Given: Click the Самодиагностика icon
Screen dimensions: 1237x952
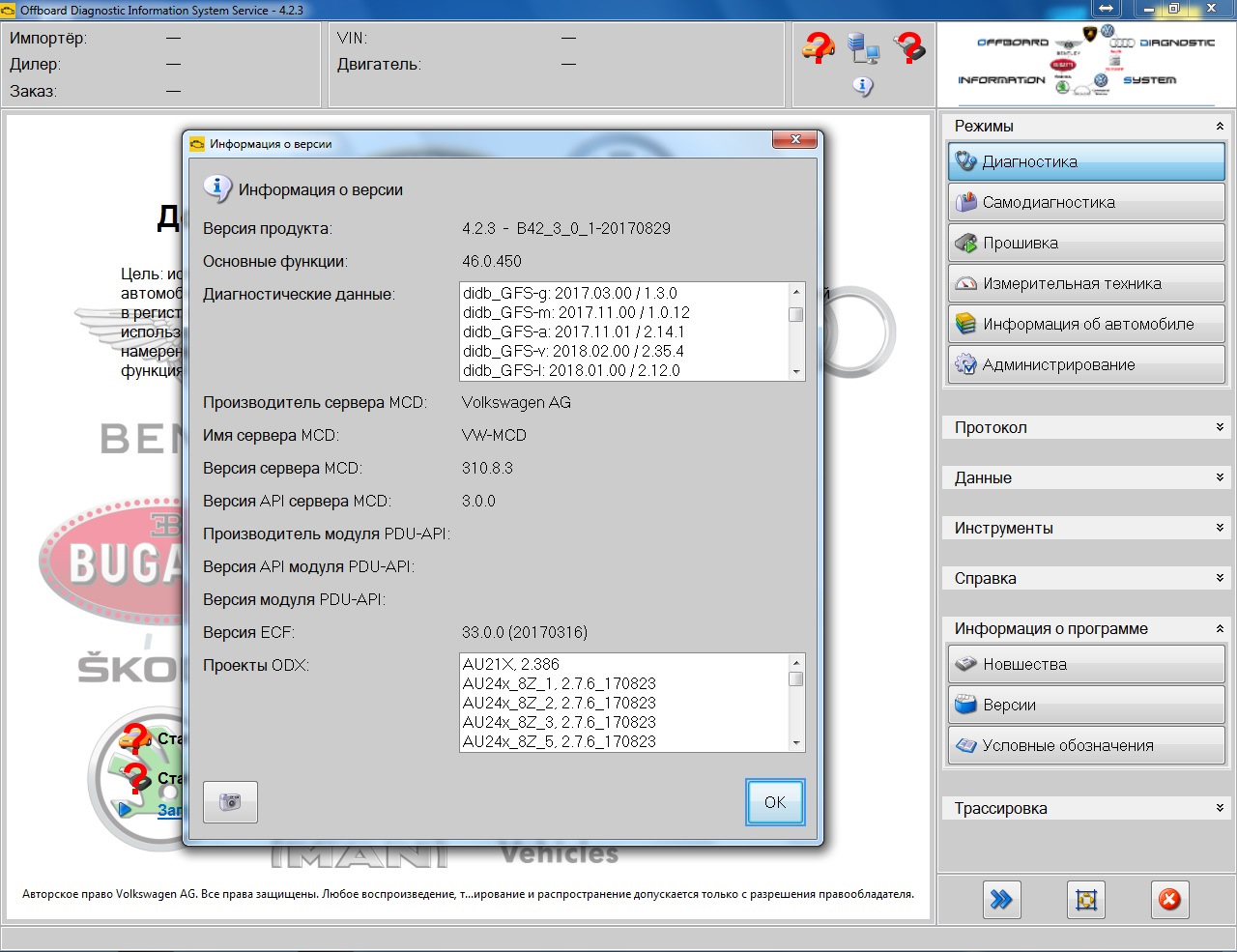Looking at the screenshot, I should 965,202.
